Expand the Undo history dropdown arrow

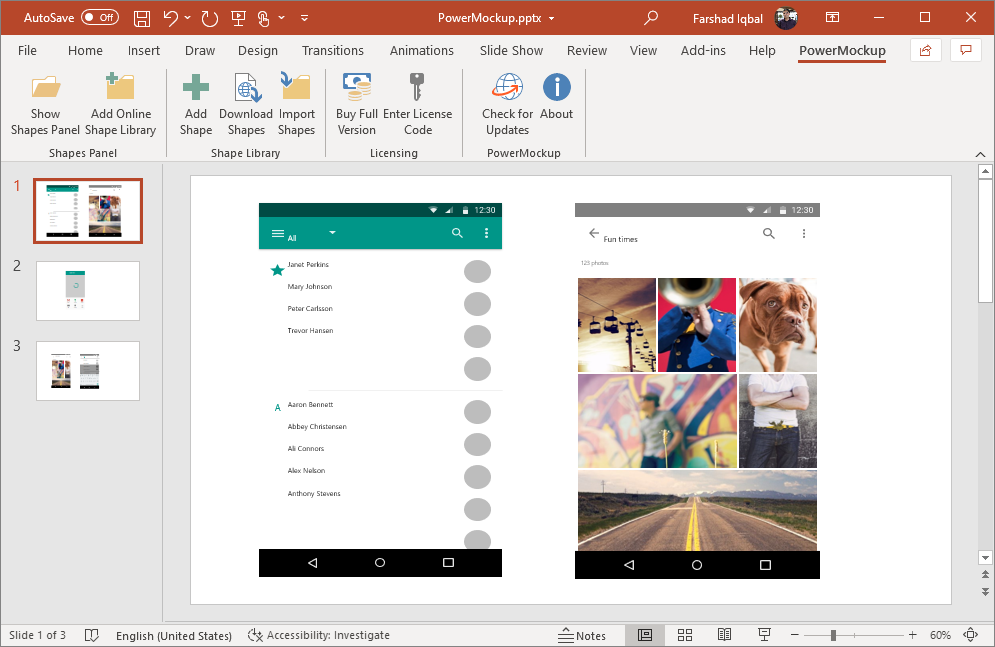point(187,18)
